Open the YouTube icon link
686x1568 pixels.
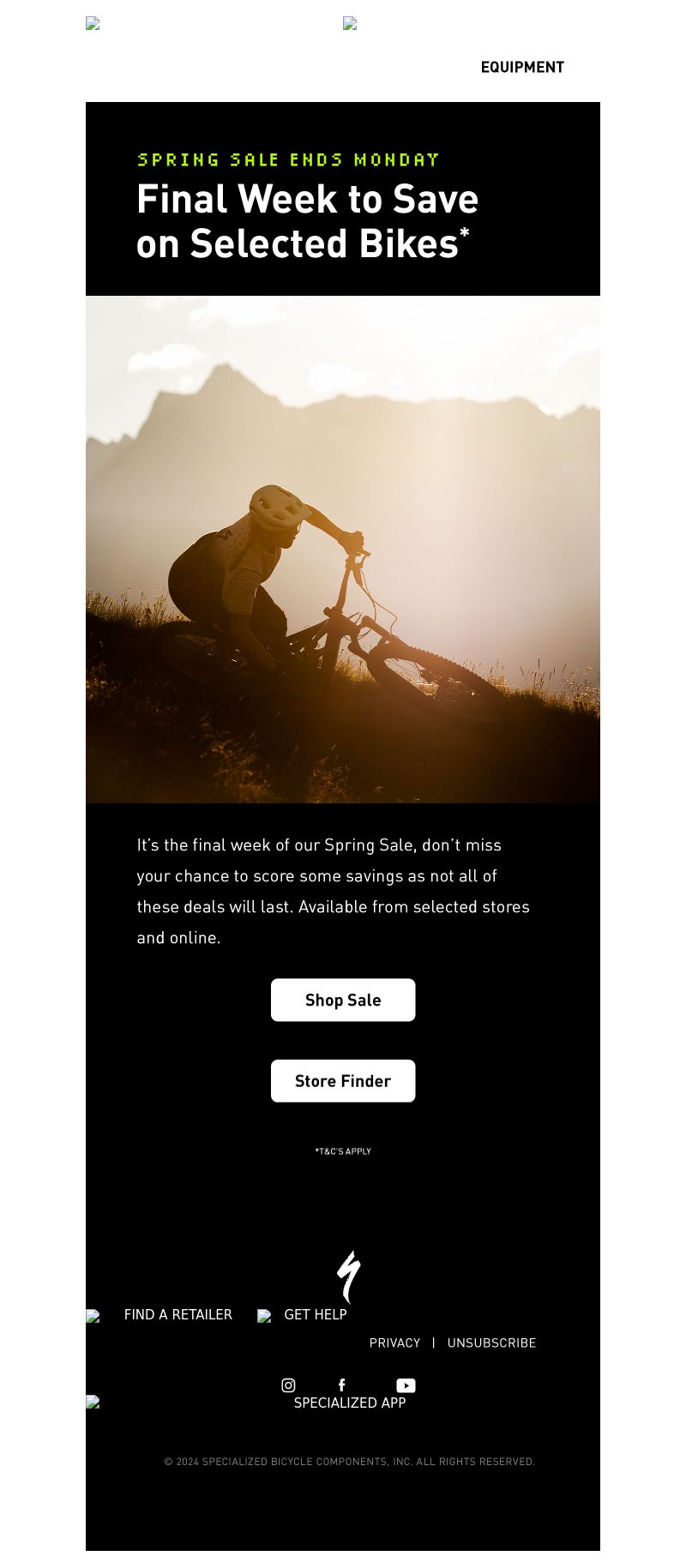(406, 1385)
